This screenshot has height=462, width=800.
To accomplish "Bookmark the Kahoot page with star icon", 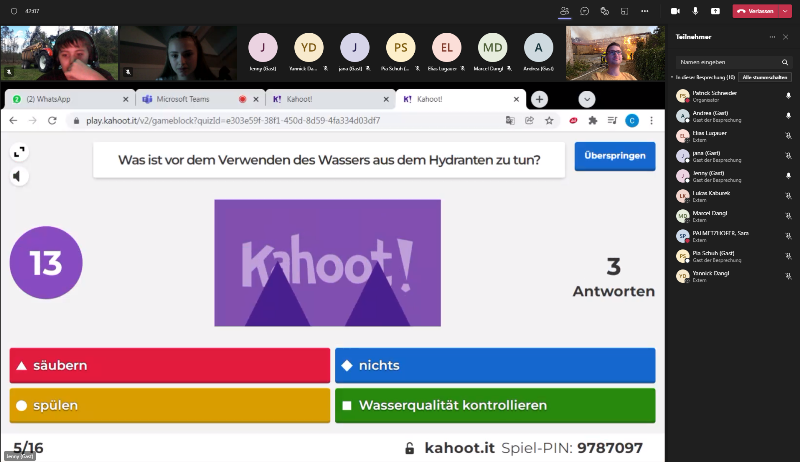I will point(549,120).
